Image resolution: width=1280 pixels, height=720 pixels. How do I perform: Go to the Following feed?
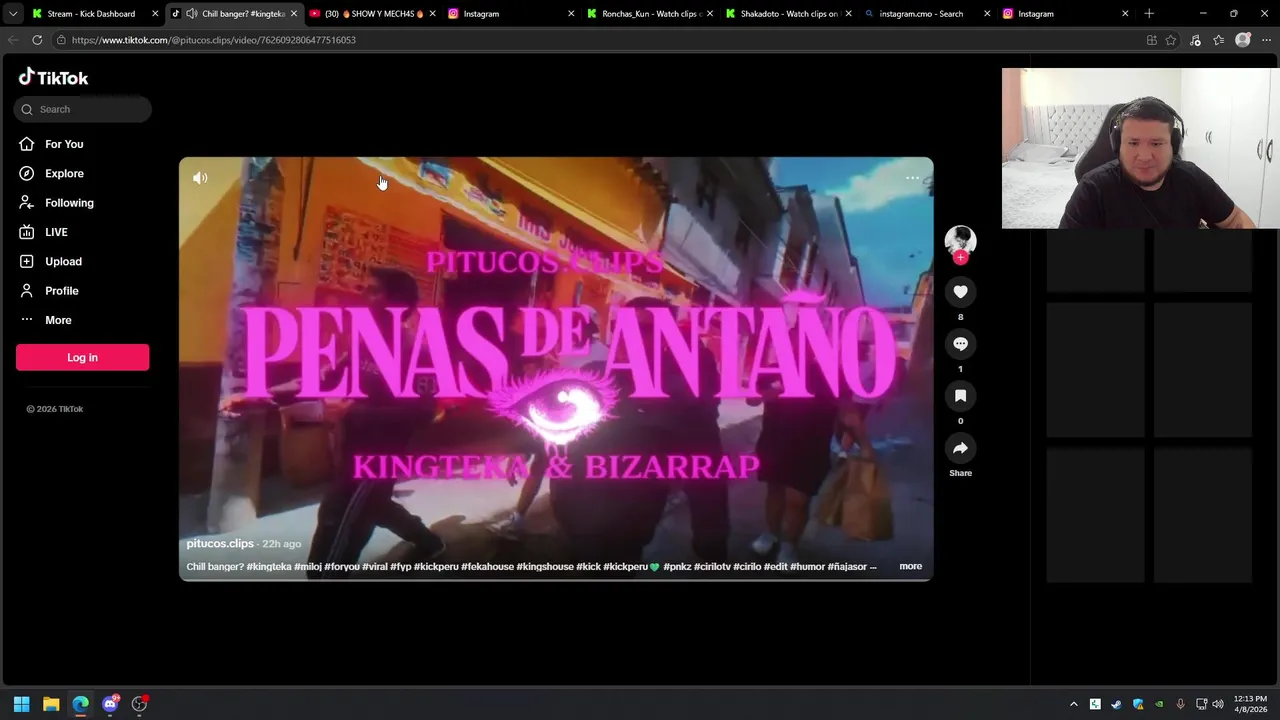coord(69,203)
